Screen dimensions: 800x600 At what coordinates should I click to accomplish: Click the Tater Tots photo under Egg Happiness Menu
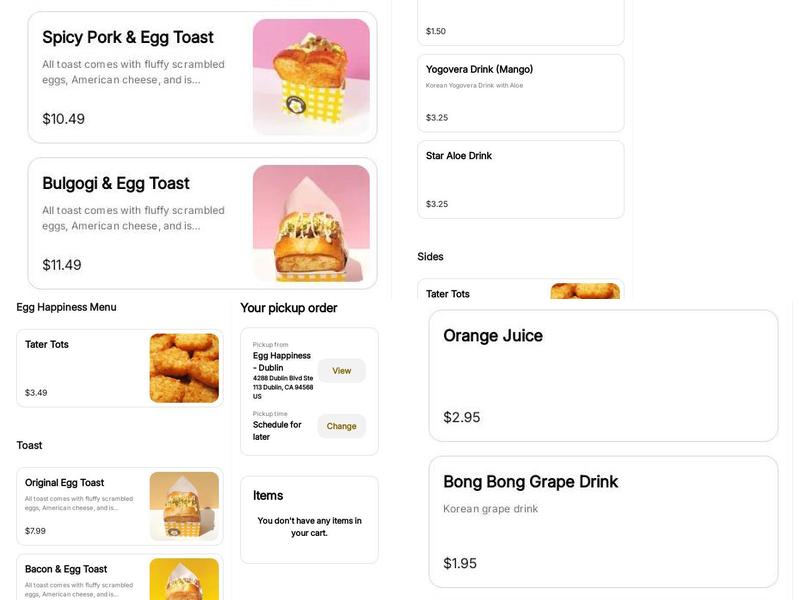pyautogui.click(x=184, y=368)
